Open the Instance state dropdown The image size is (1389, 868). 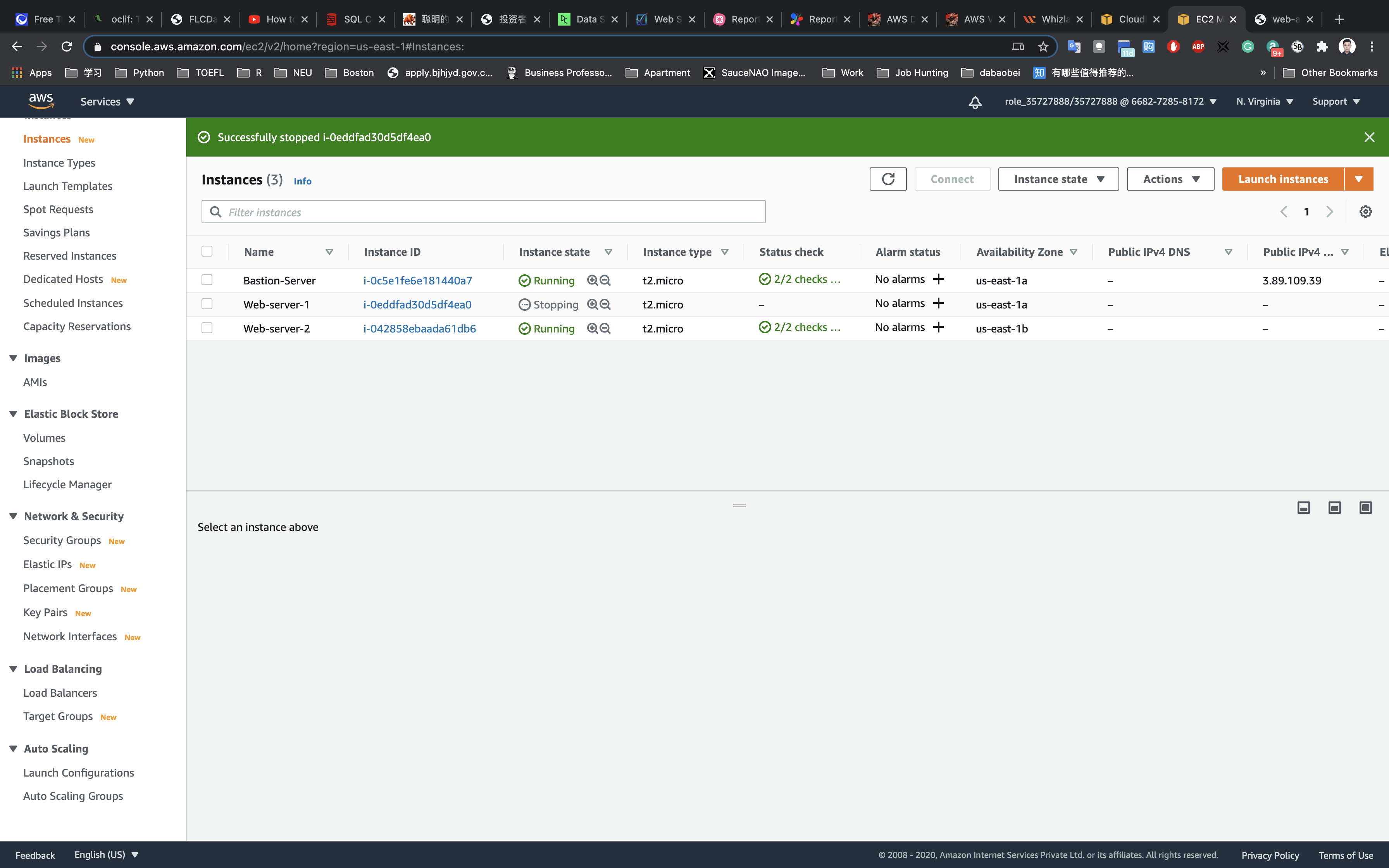coord(1058,179)
